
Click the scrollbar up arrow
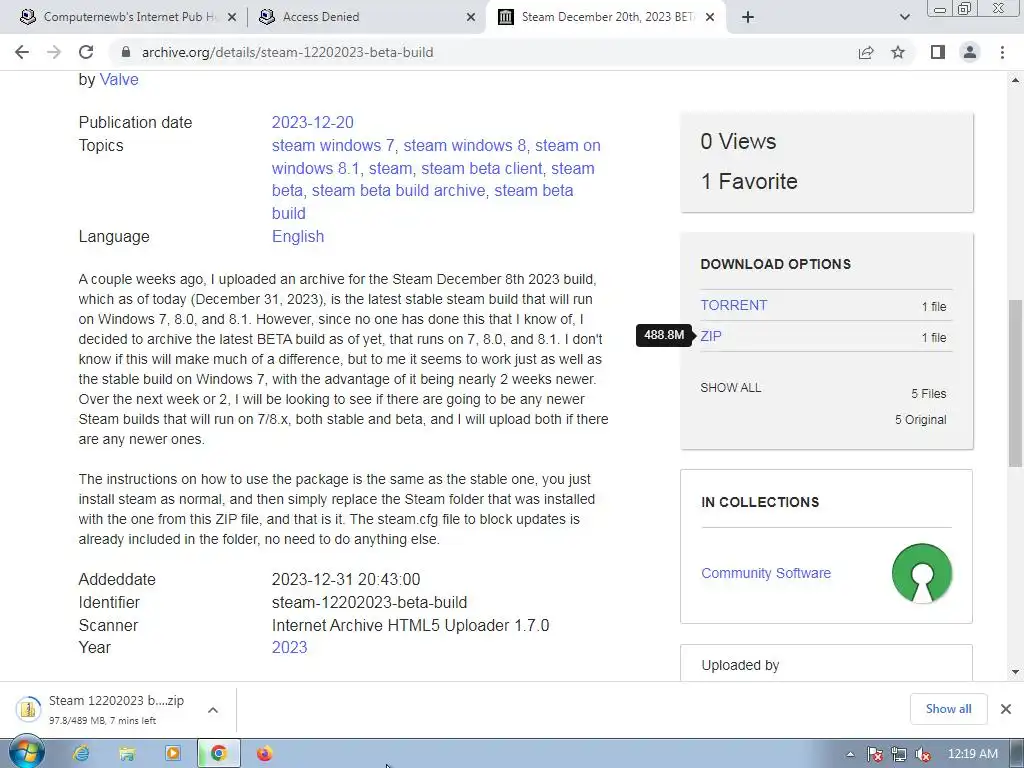[1015, 80]
